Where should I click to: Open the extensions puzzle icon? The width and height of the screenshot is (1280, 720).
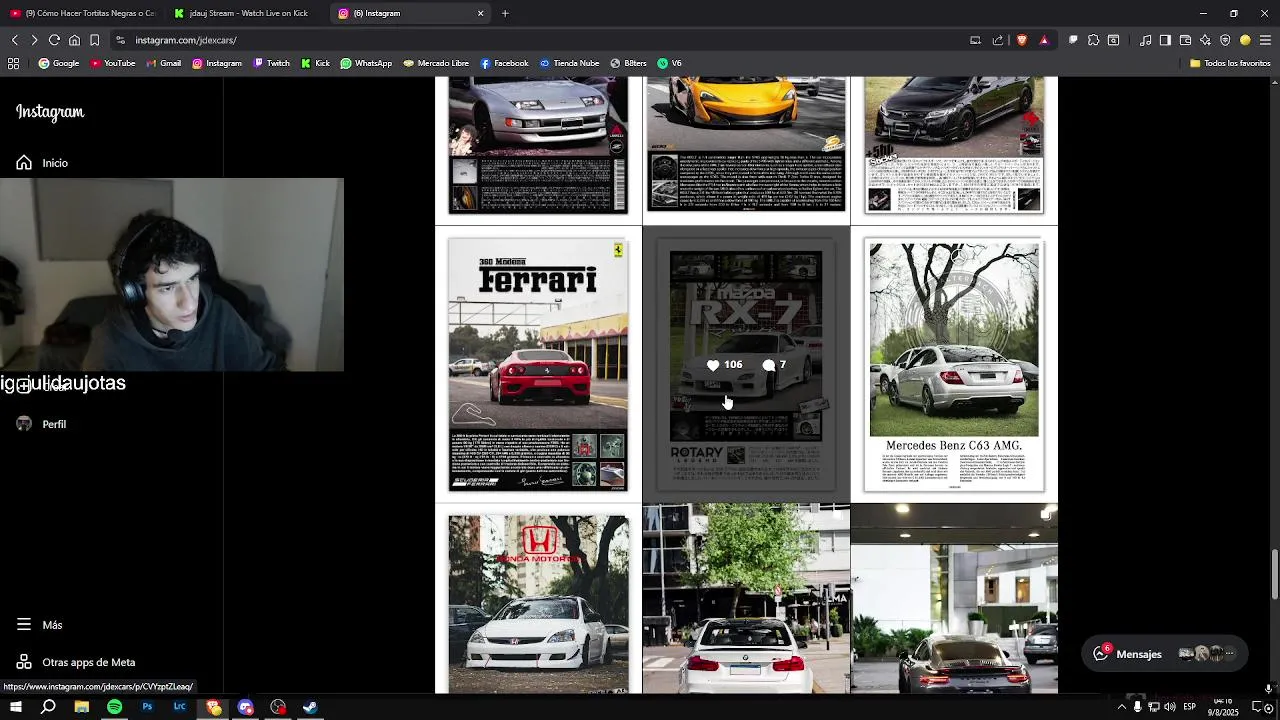point(1093,40)
